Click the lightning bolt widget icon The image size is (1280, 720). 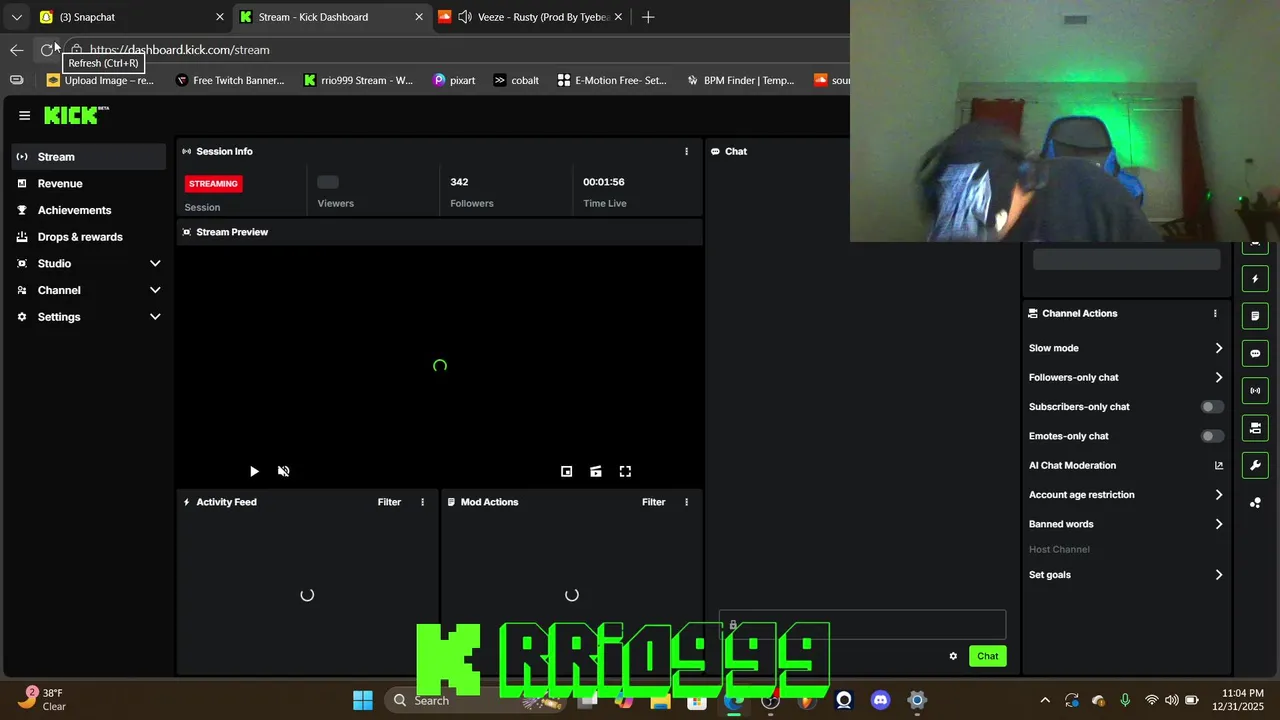pyautogui.click(x=1255, y=279)
